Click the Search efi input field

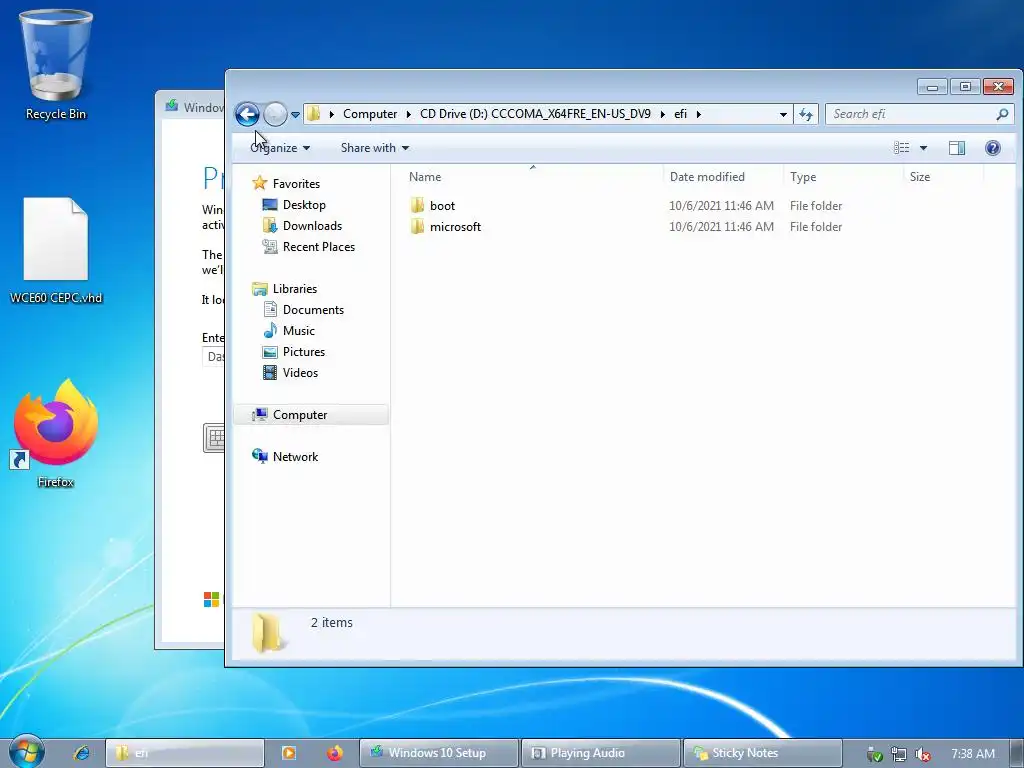911,114
